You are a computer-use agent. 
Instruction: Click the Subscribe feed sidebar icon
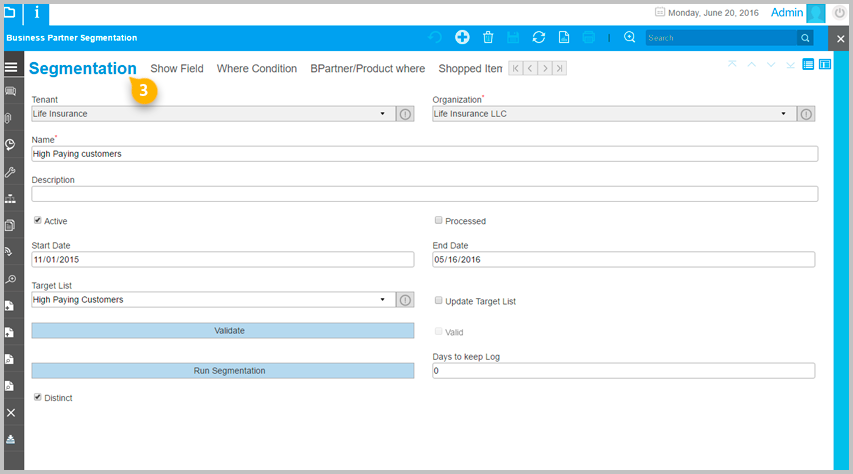(x=9, y=251)
